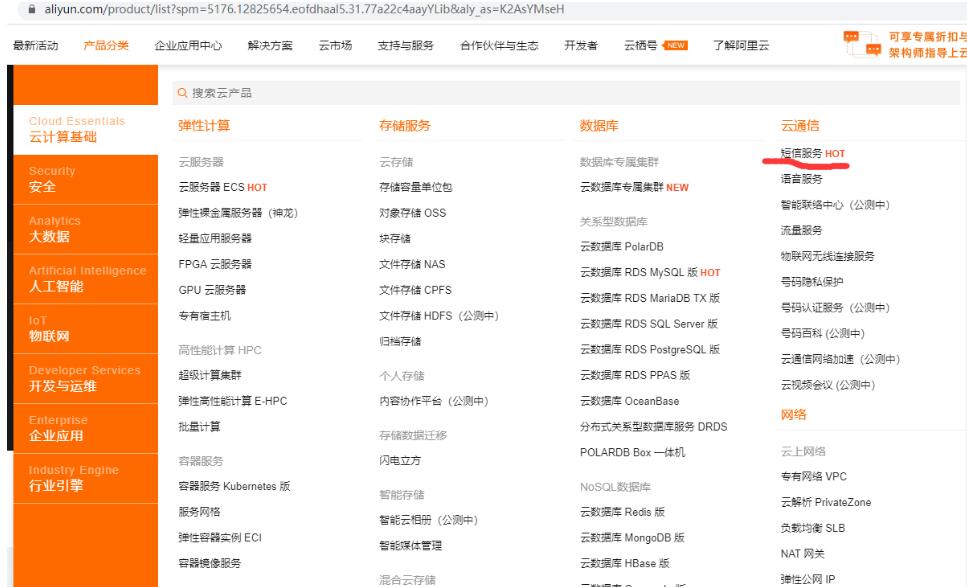Click the magnifier icon in the product search box

(x=184, y=93)
